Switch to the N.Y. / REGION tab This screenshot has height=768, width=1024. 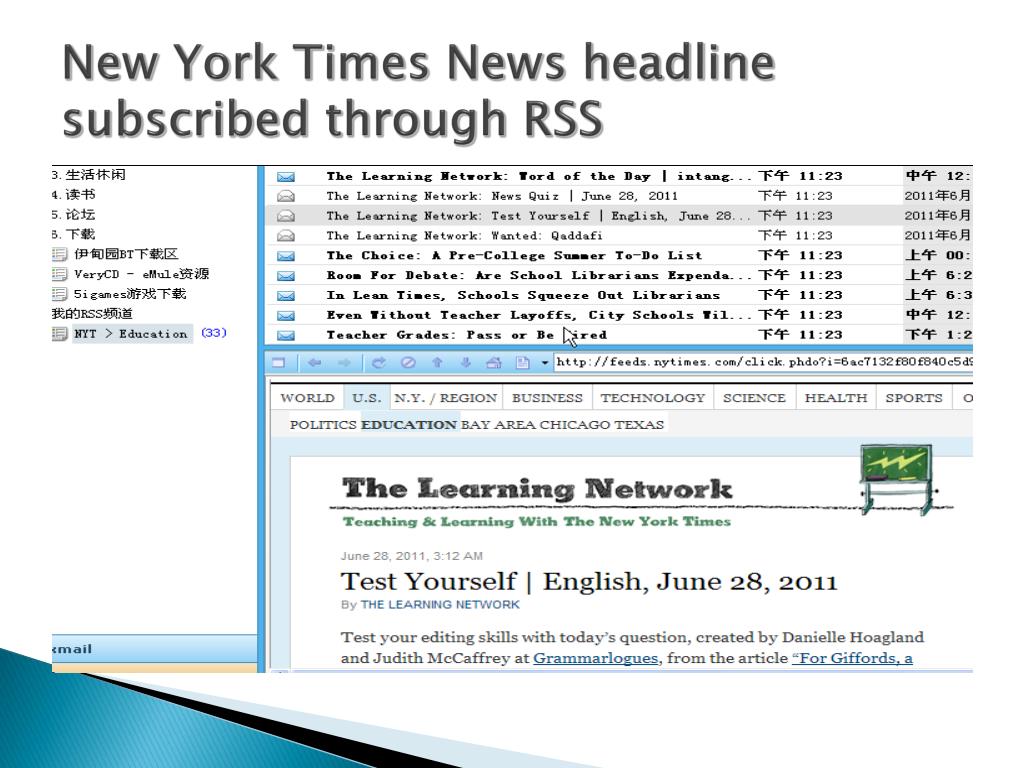(x=445, y=398)
